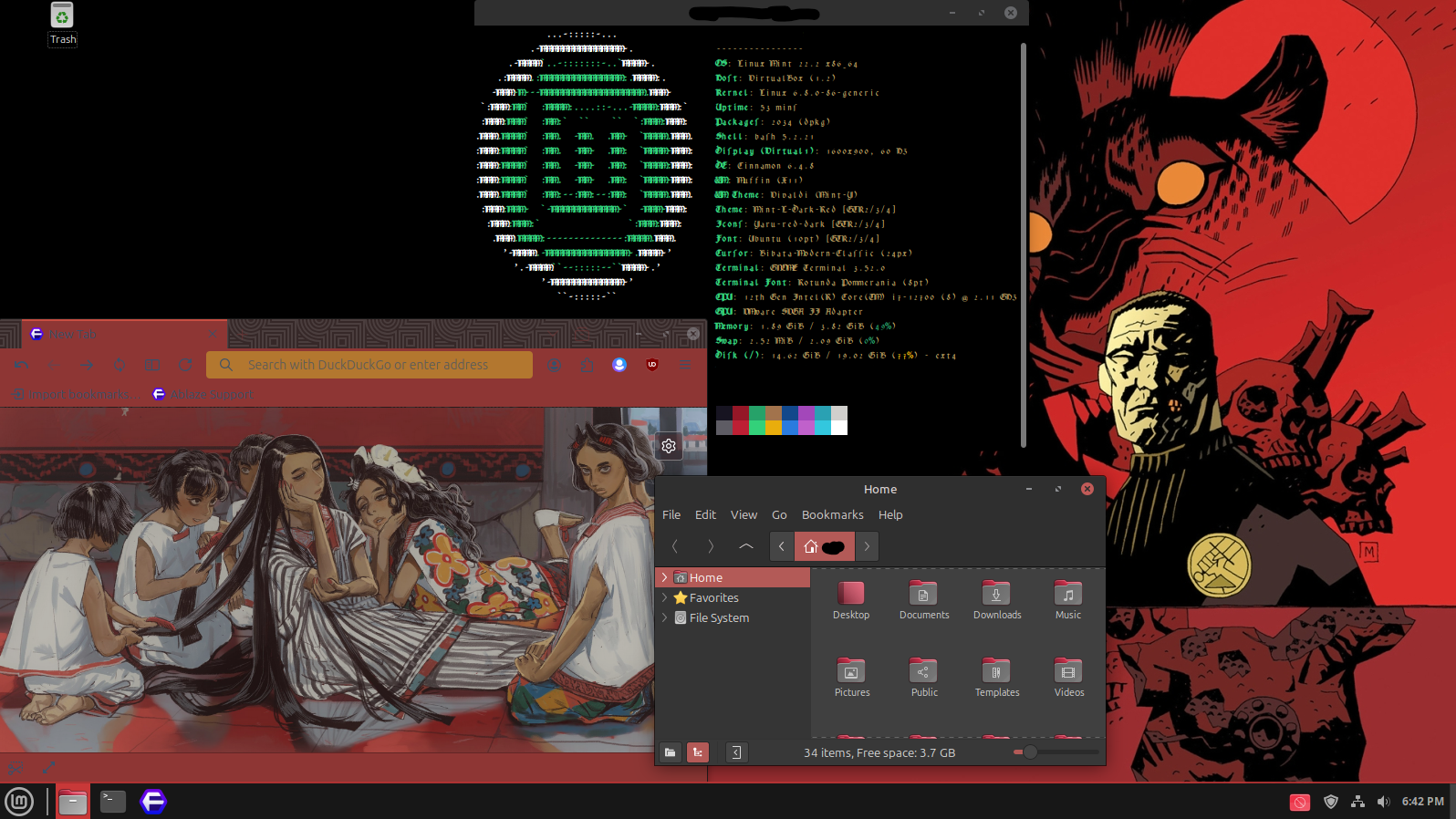
Task: Expand the Home tree node
Action: click(664, 577)
